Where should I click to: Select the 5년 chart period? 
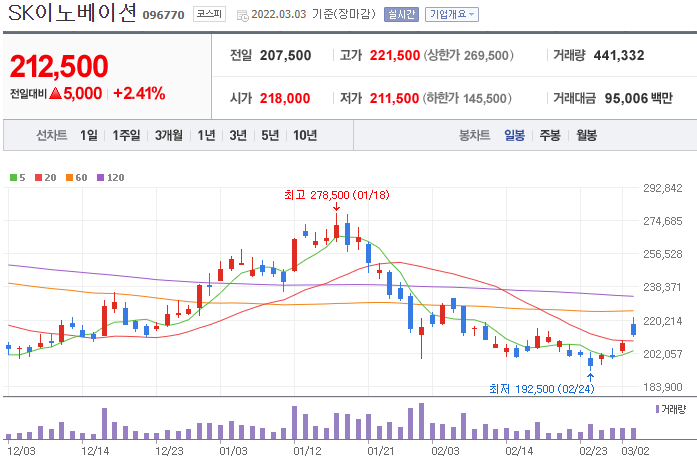[x=270, y=135]
